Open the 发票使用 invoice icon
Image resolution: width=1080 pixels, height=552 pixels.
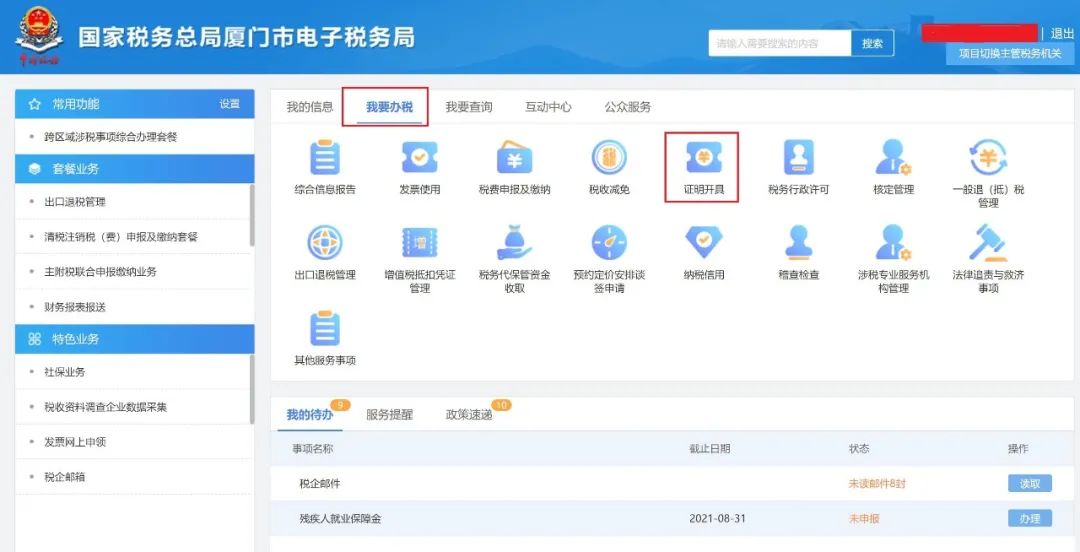tap(419, 159)
